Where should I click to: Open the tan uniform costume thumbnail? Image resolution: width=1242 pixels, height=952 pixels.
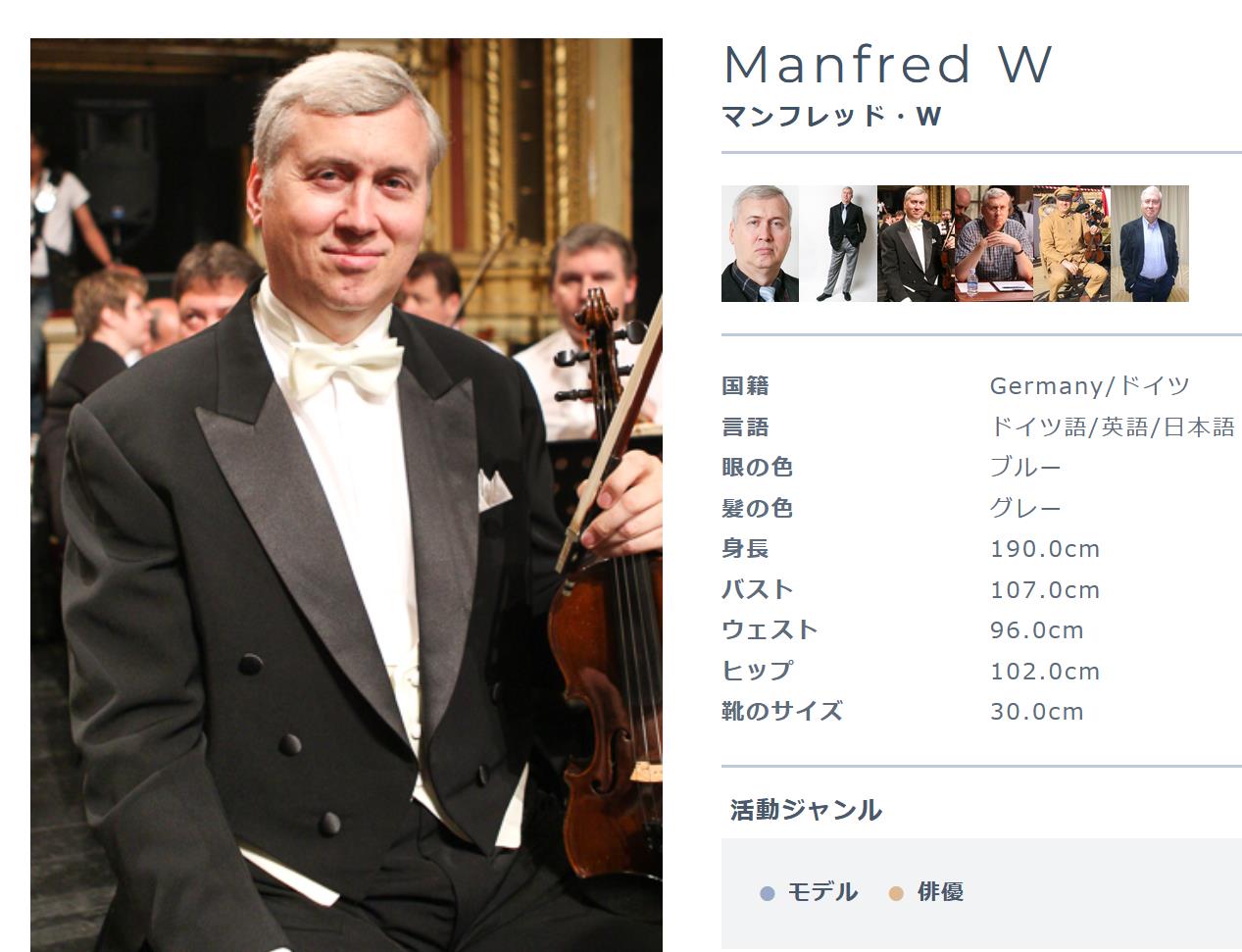(x=1071, y=243)
